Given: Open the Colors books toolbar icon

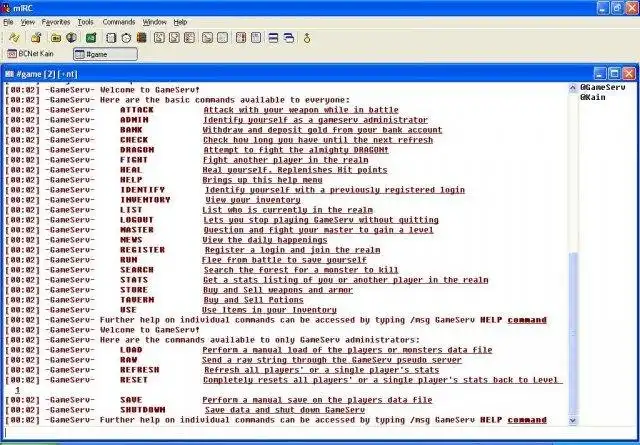Looking at the screenshot, I should (x=142, y=38).
